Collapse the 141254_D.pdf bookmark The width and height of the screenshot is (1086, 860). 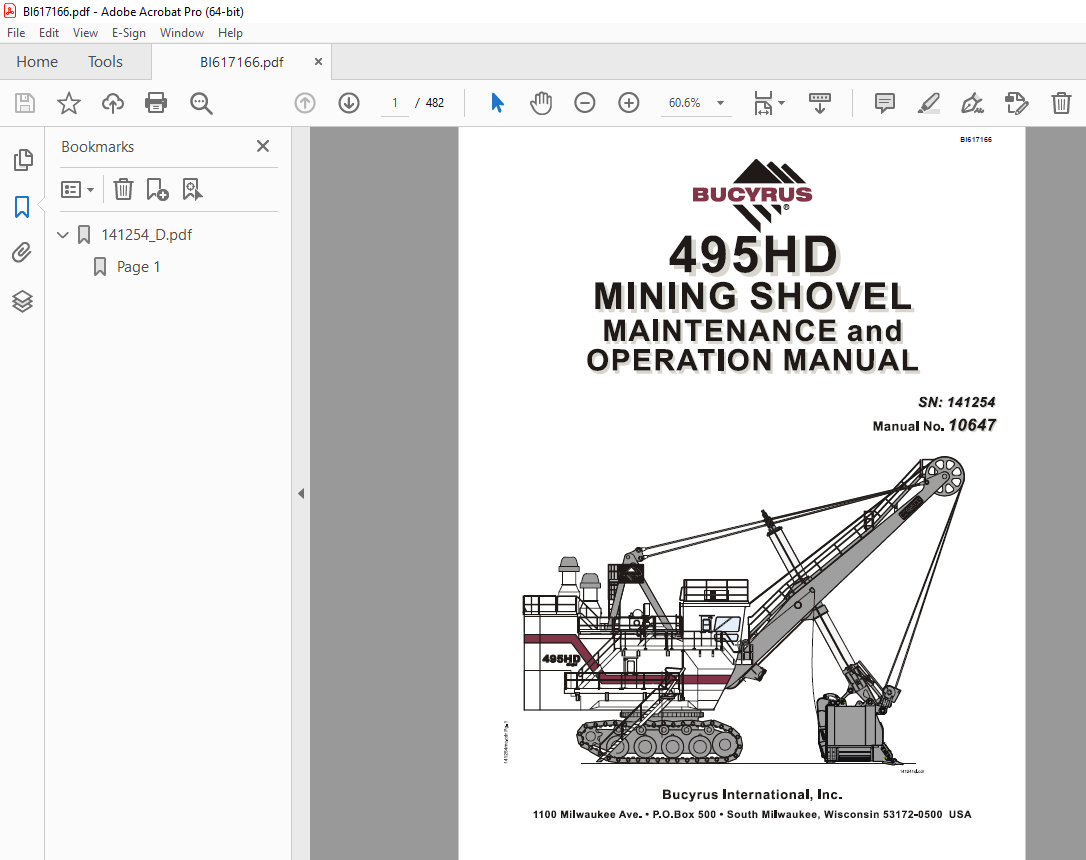pos(63,235)
